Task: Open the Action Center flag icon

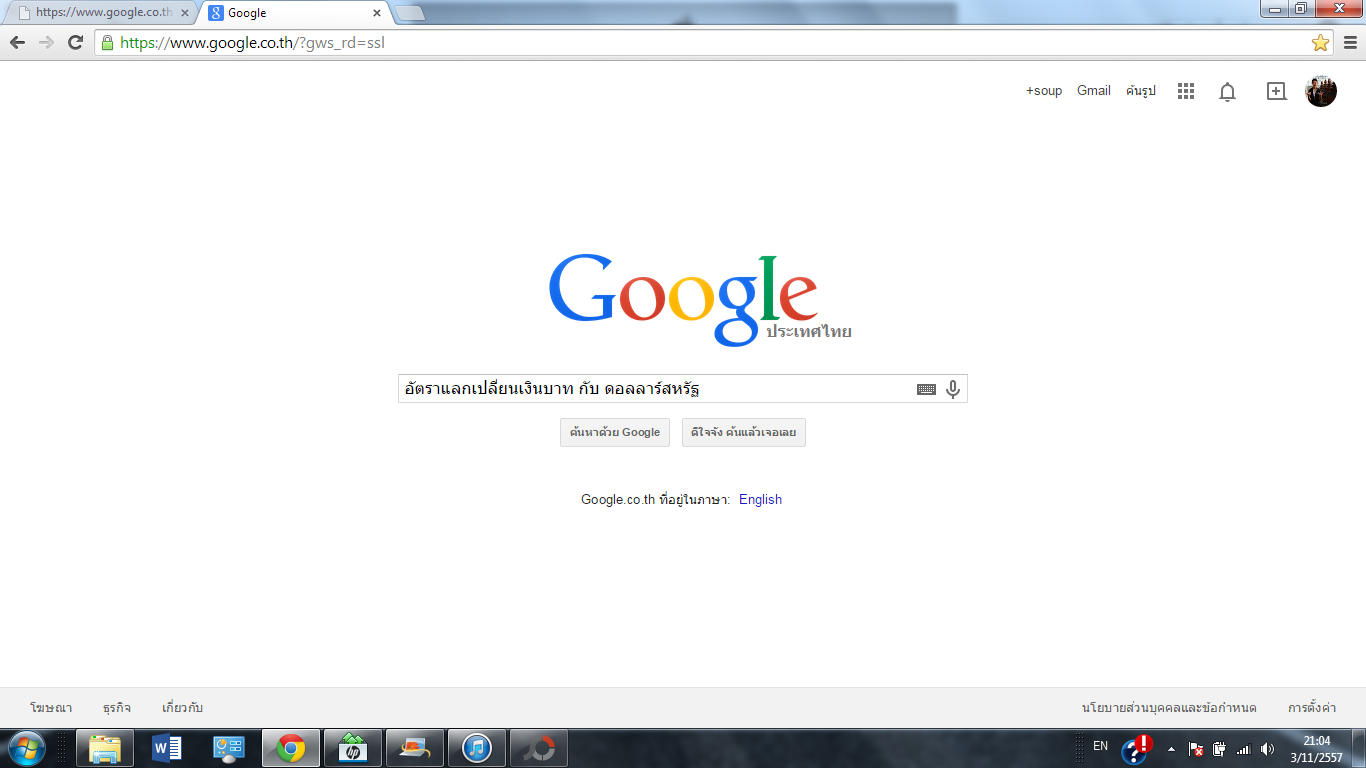Action: (1196, 748)
